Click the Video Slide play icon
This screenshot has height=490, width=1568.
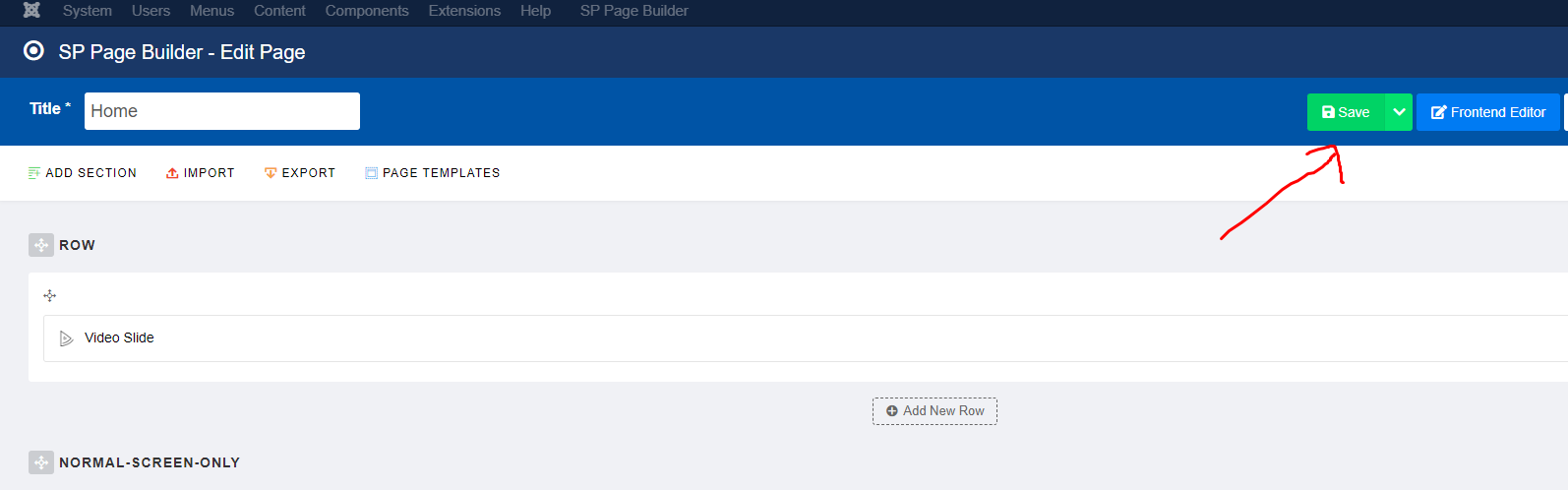coord(67,338)
